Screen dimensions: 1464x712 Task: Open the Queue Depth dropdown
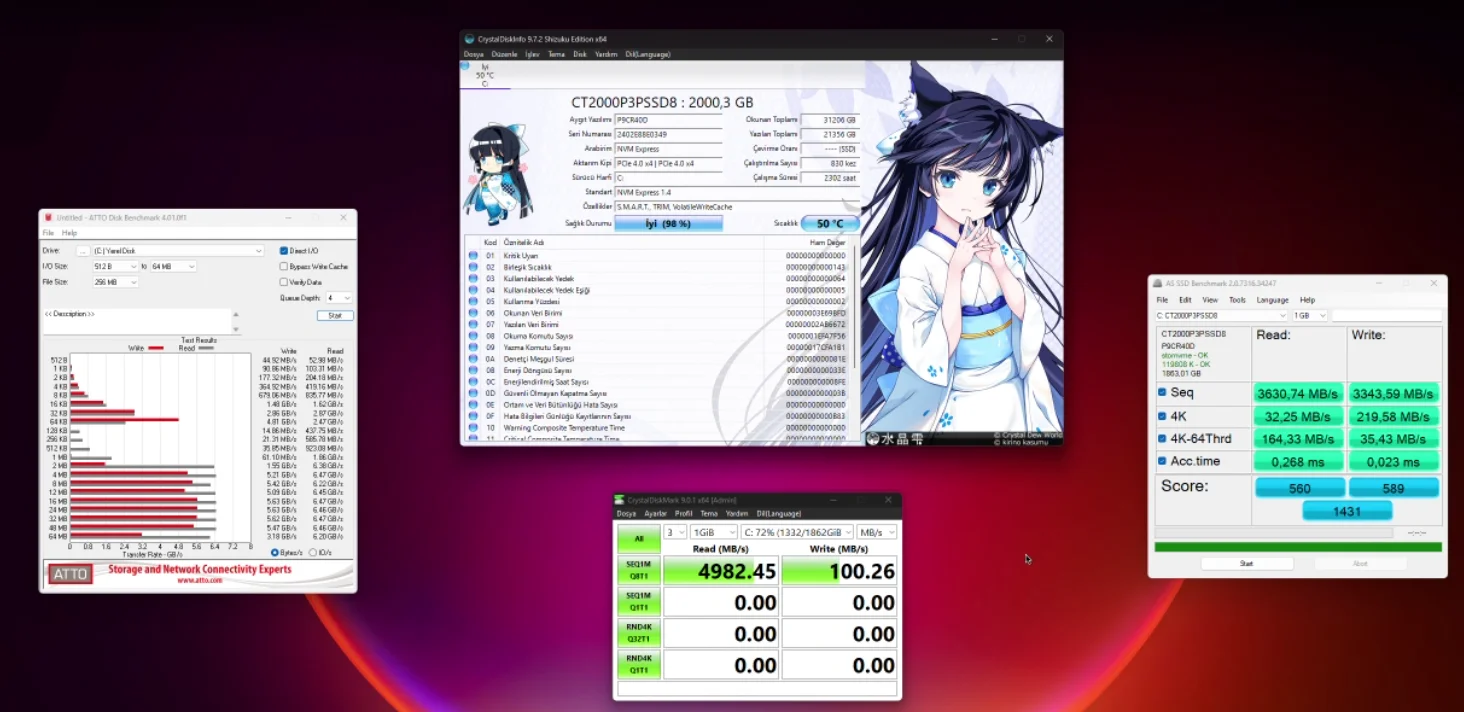[339, 298]
